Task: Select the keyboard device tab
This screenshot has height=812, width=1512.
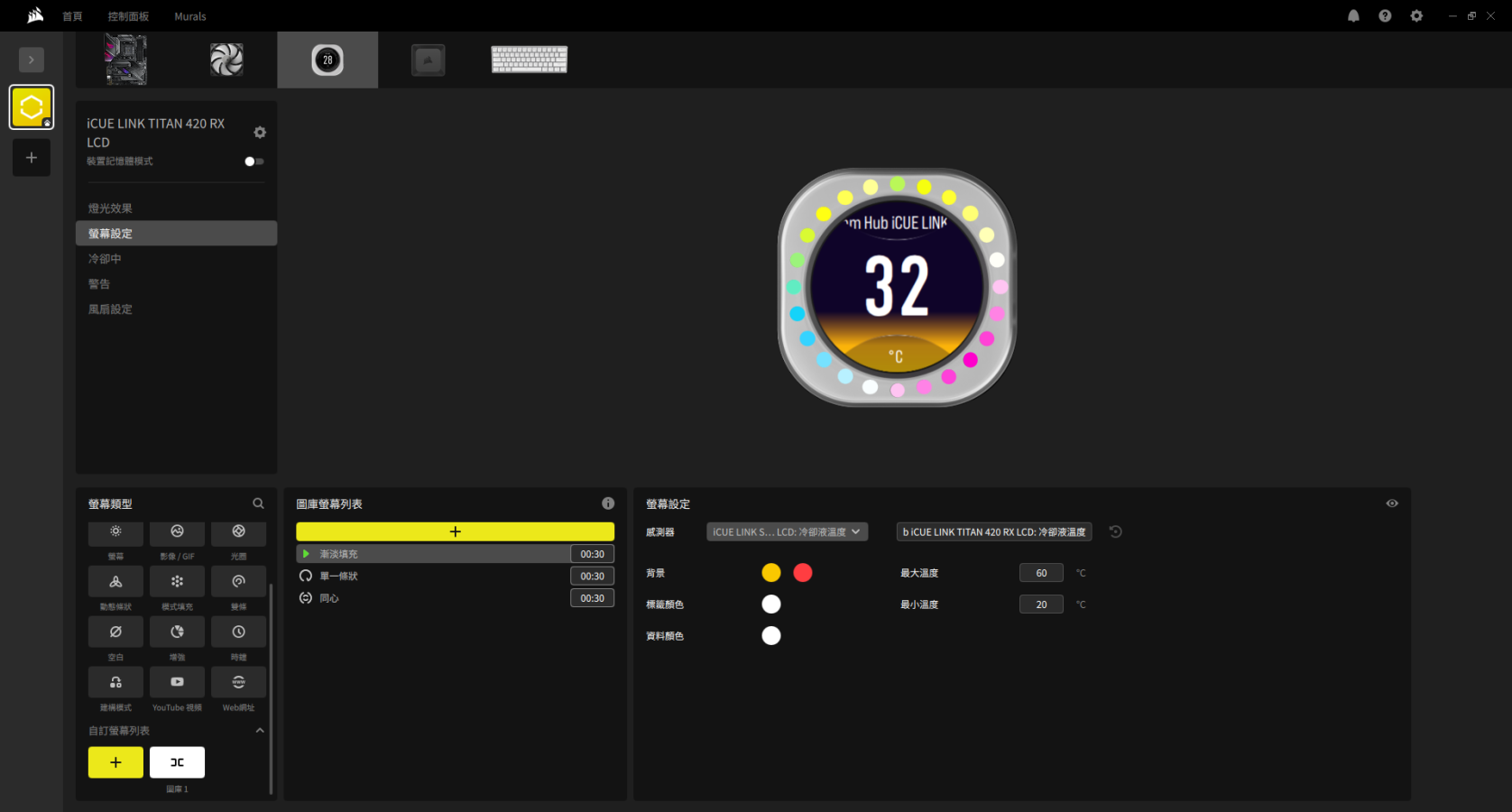Action: click(x=530, y=60)
